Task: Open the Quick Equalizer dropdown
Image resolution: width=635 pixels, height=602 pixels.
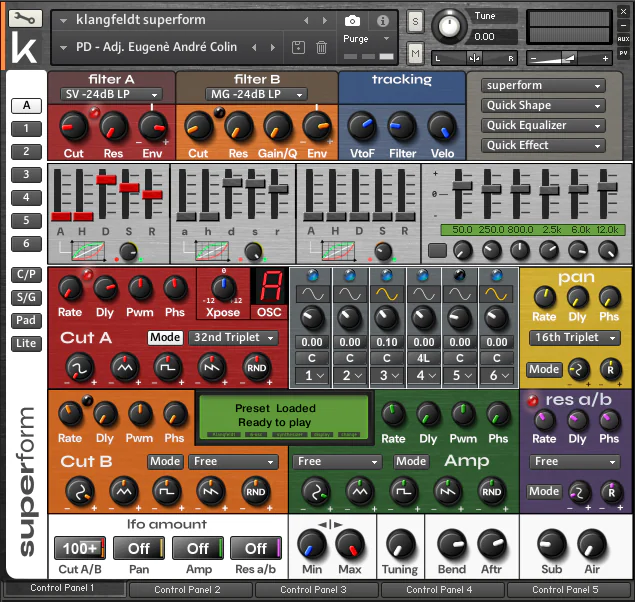Action: pos(543,126)
